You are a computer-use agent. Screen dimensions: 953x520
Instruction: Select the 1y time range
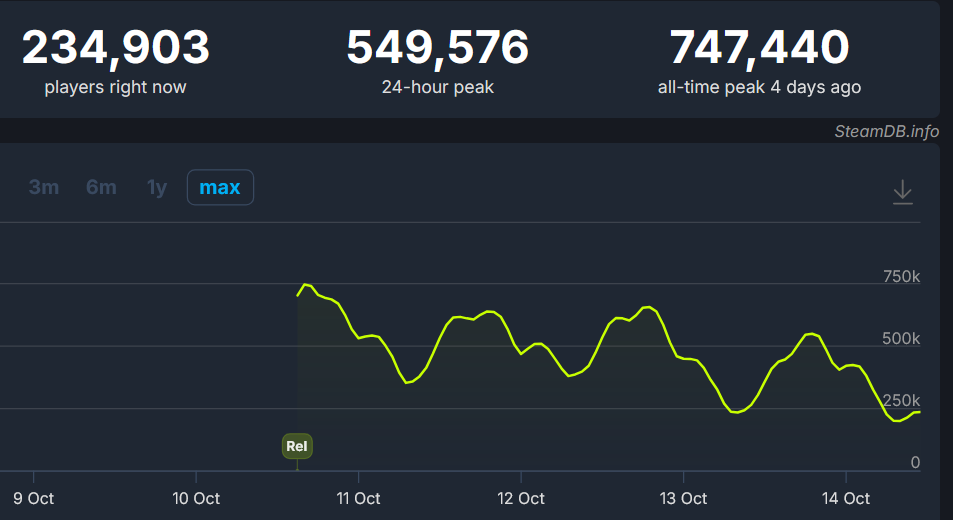(157, 187)
